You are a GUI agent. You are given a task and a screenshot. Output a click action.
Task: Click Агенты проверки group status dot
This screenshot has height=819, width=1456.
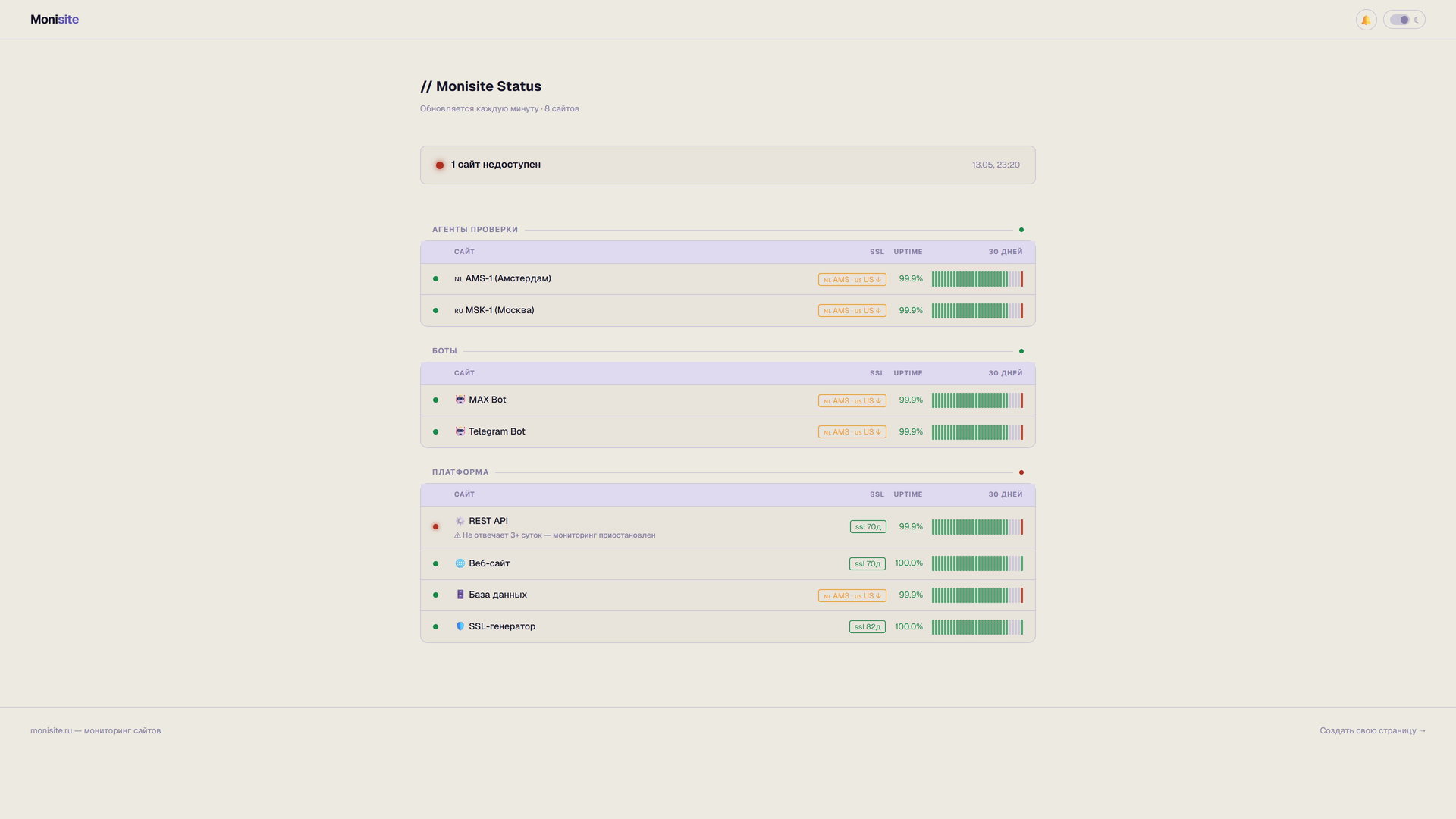1021,230
